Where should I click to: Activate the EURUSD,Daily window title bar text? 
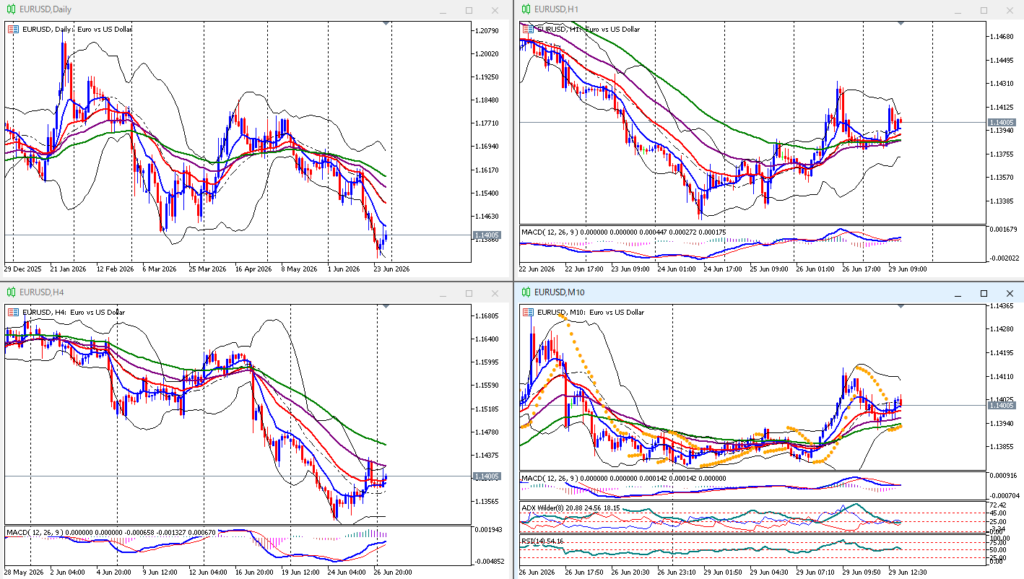pos(45,10)
